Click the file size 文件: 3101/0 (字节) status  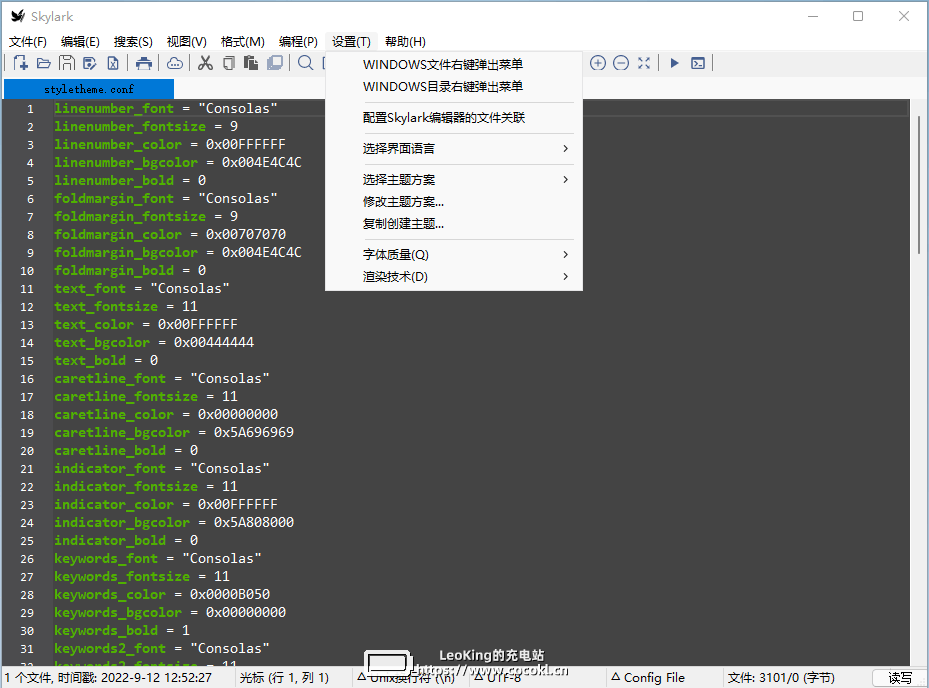[781, 677]
